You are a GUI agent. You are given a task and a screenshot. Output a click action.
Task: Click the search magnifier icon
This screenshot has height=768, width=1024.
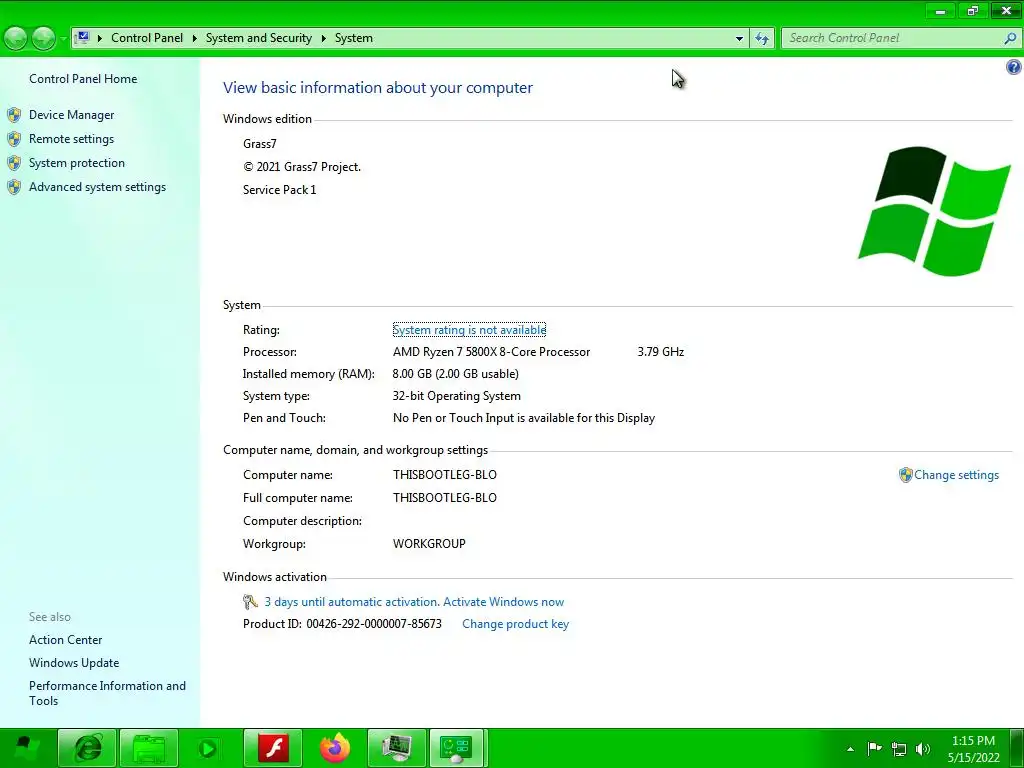point(1010,38)
